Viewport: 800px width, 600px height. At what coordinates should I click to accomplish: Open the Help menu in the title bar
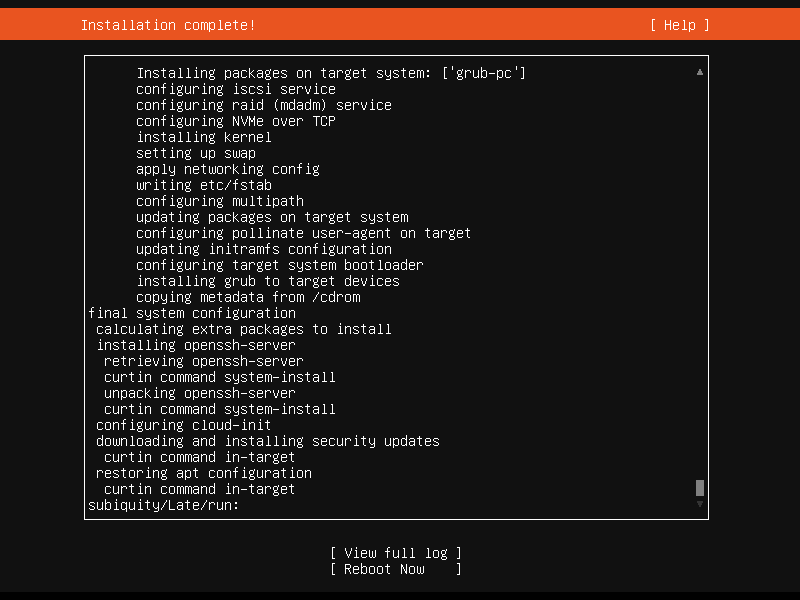[678, 25]
